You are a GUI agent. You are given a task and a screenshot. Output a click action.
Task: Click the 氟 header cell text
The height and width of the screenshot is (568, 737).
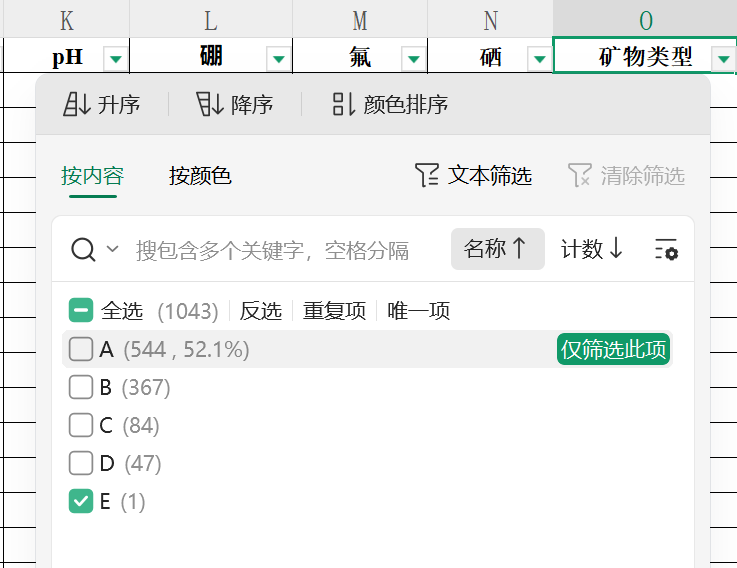(x=360, y=57)
